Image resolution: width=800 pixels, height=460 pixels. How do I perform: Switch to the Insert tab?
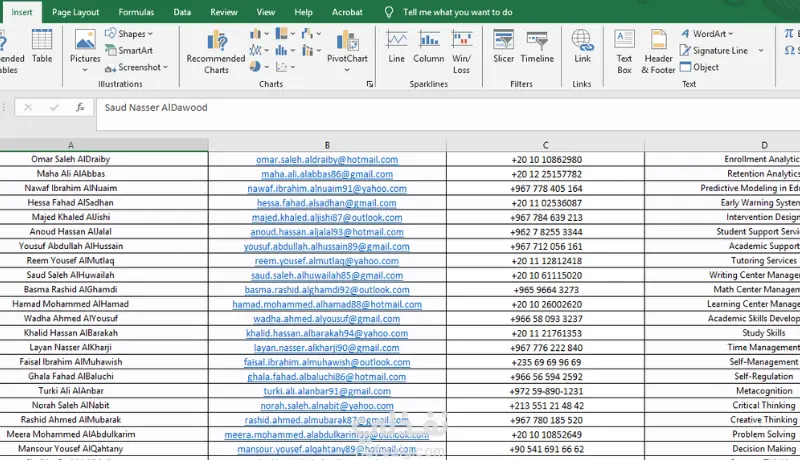[x=21, y=12]
